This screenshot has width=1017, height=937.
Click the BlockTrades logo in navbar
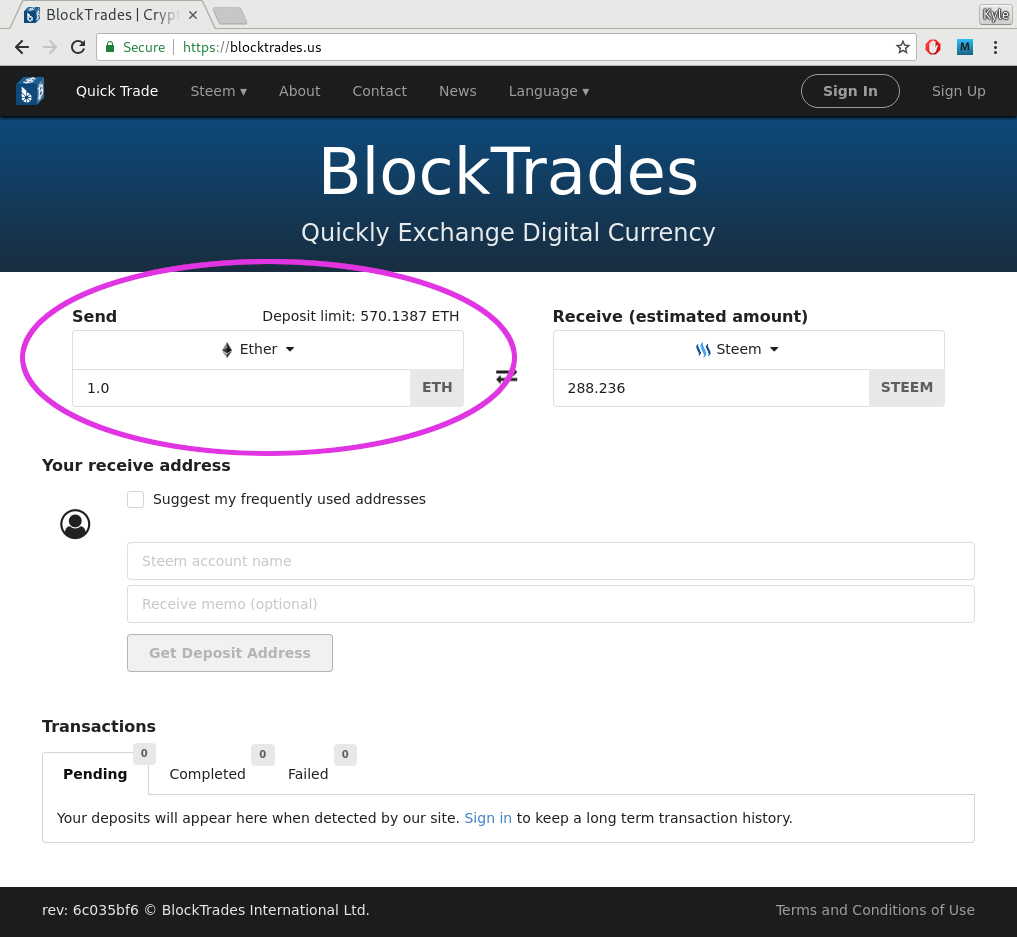tap(30, 91)
